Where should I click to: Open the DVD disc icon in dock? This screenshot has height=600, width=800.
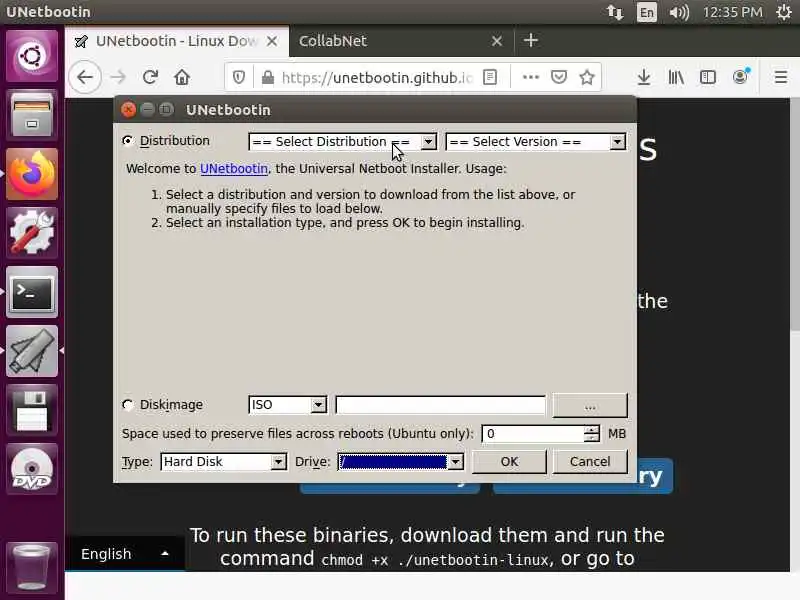pyautogui.click(x=32, y=469)
